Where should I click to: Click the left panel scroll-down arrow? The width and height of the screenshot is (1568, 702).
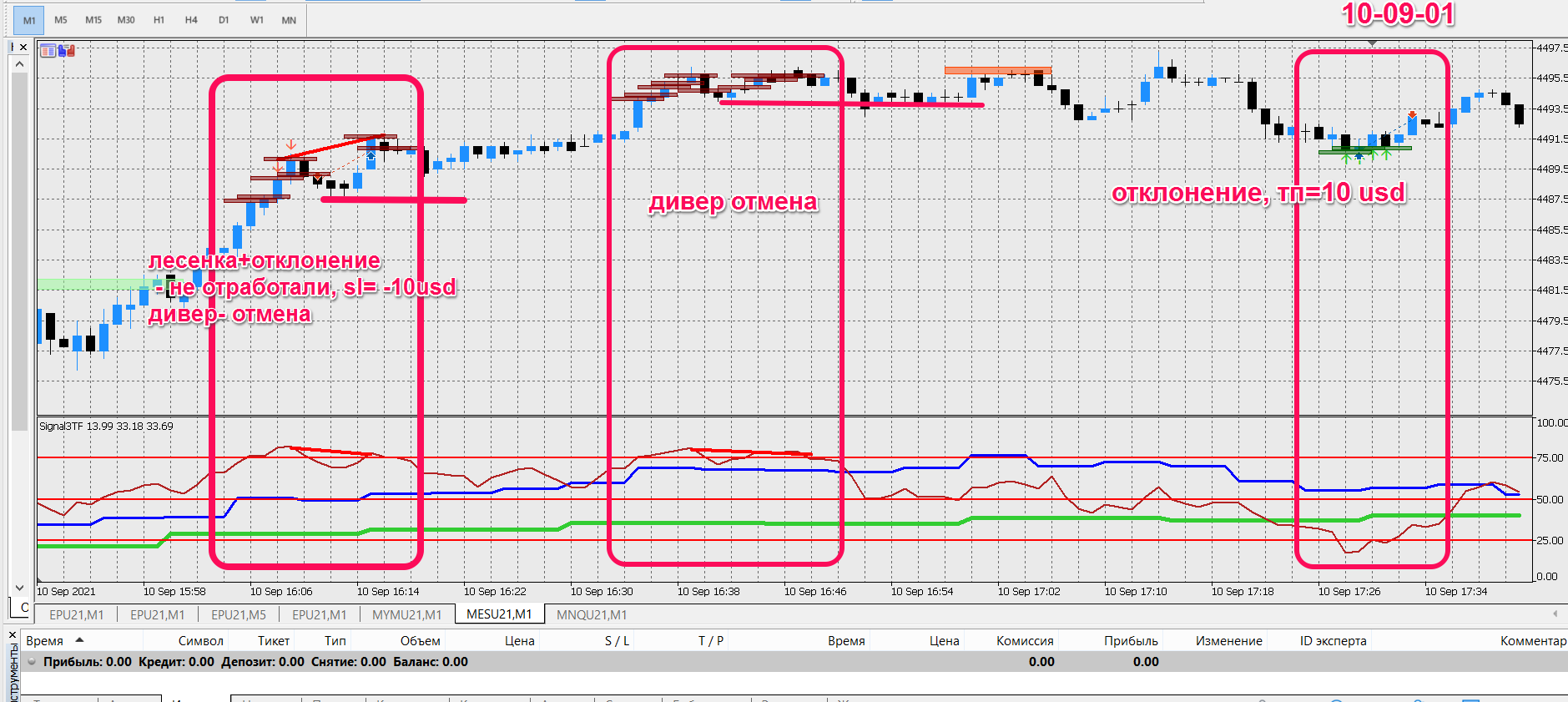tap(20, 588)
